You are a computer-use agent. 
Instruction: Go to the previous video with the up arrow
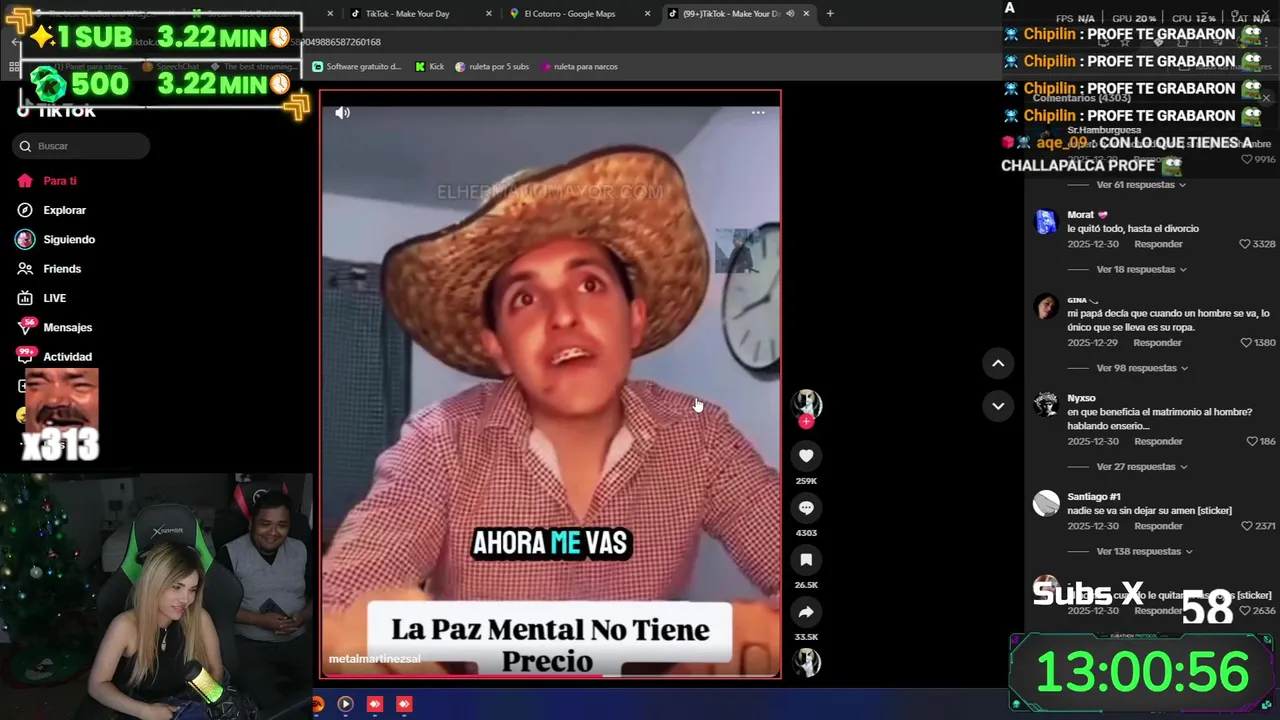[998, 363]
